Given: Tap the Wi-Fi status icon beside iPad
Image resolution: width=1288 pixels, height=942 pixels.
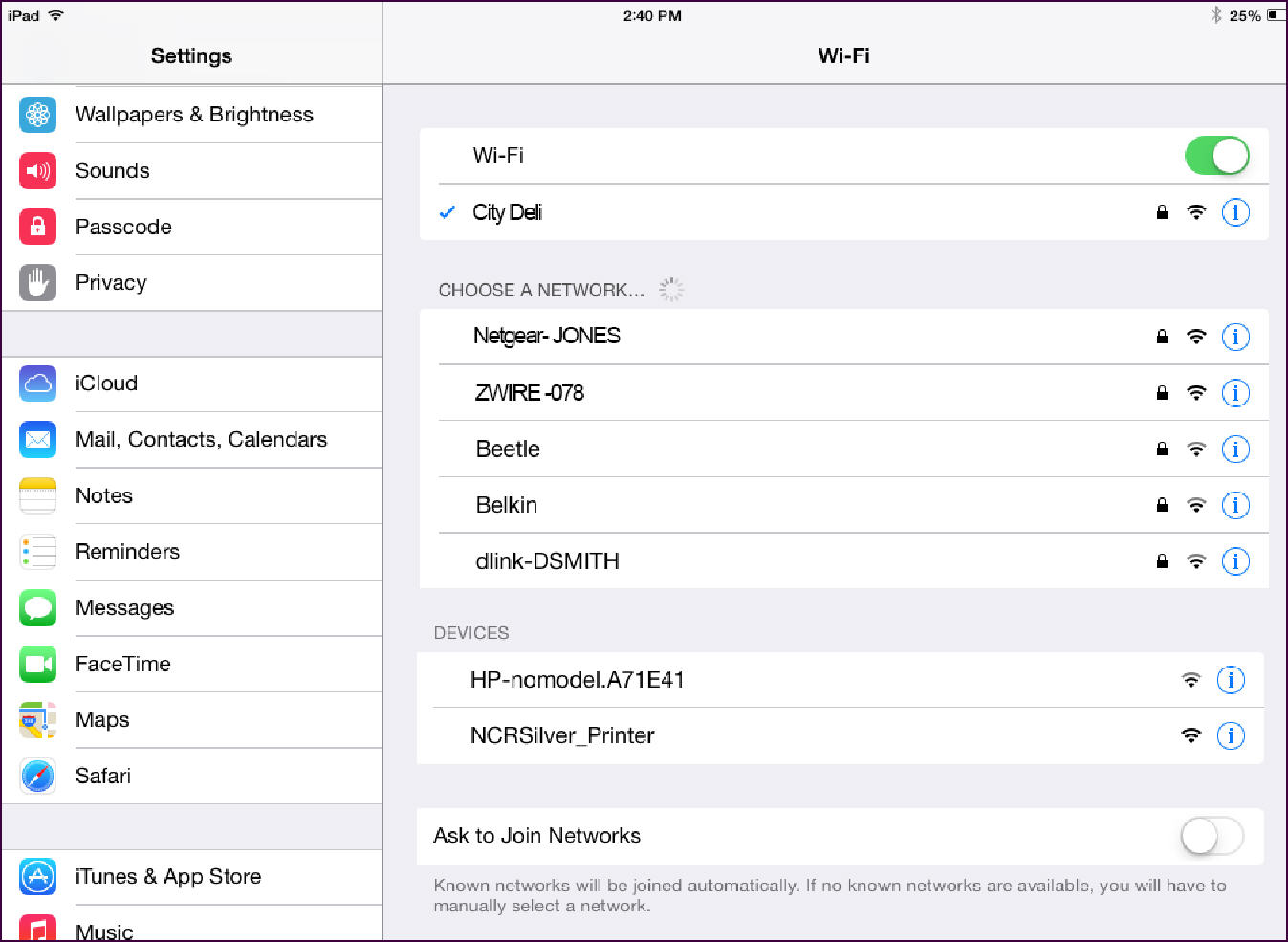Looking at the screenshot, I should click(56, 15).
